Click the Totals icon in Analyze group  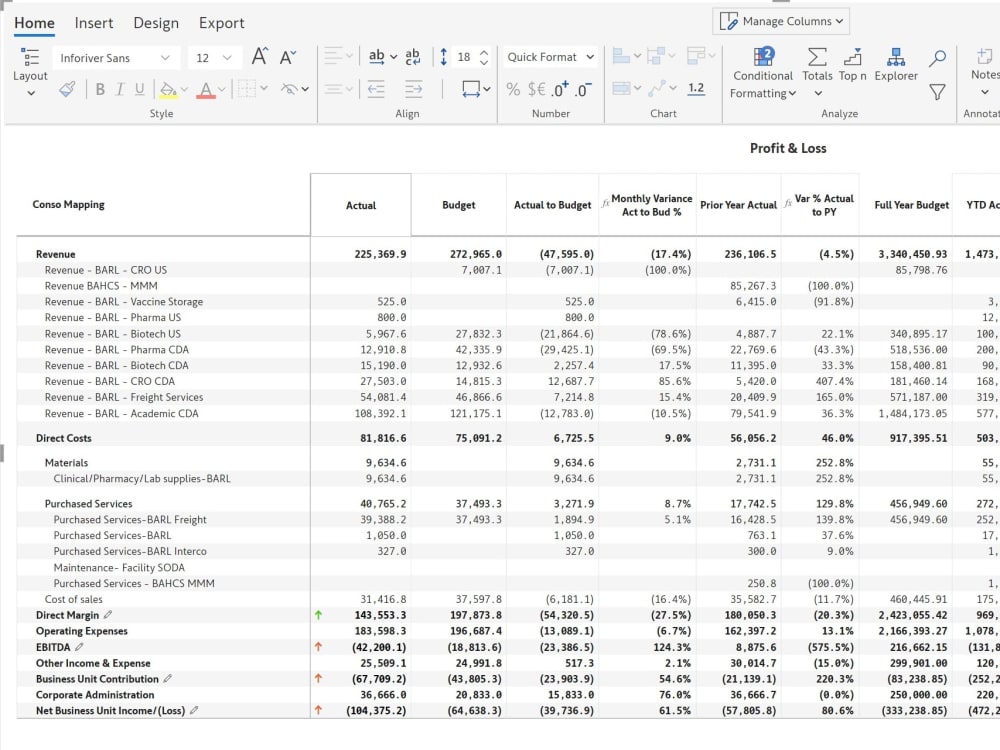(x=817, y=58)
